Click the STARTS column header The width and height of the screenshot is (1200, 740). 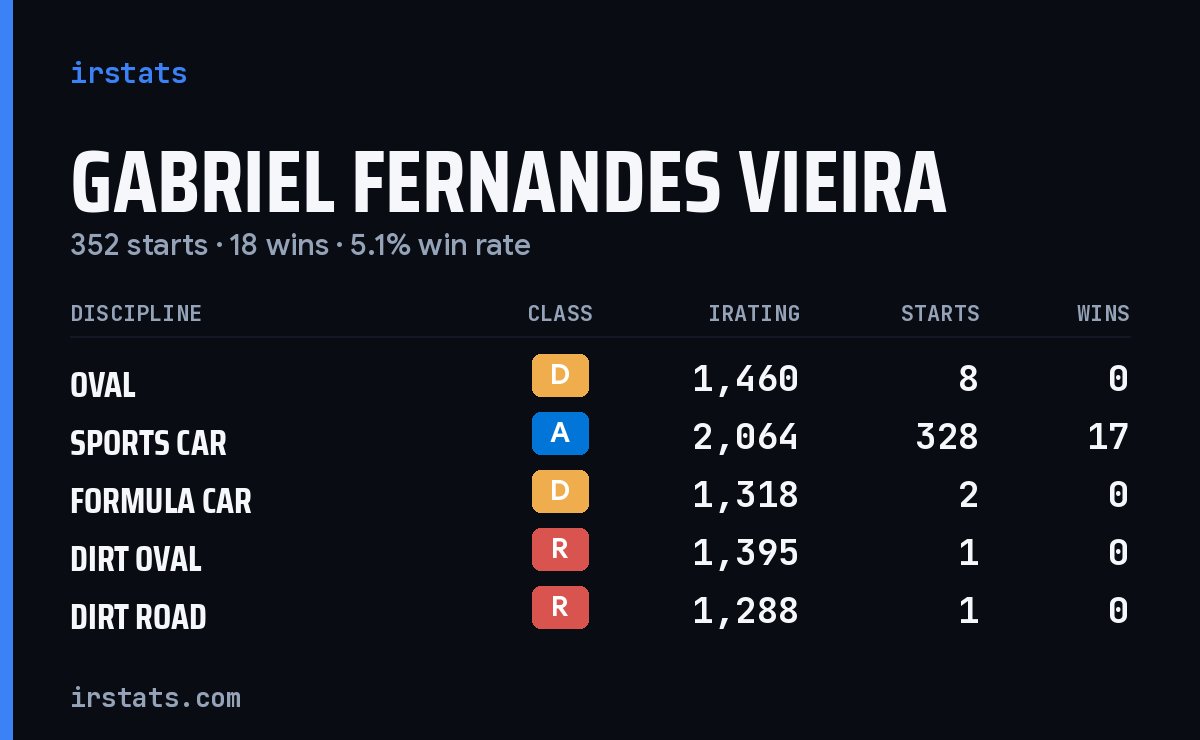click(940, 314)
